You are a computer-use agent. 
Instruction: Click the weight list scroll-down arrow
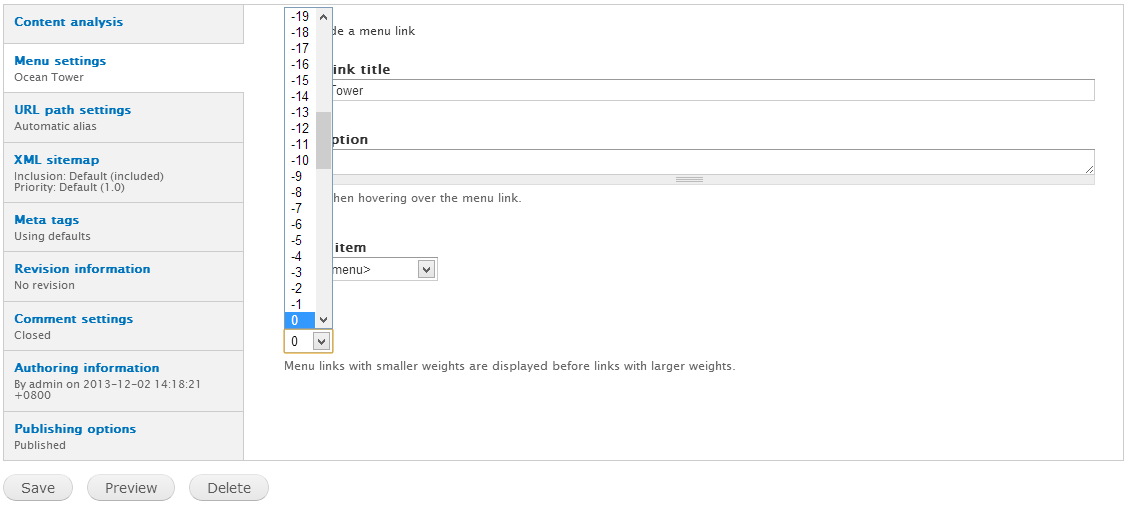pyautogui.click(x=323, y=320)
